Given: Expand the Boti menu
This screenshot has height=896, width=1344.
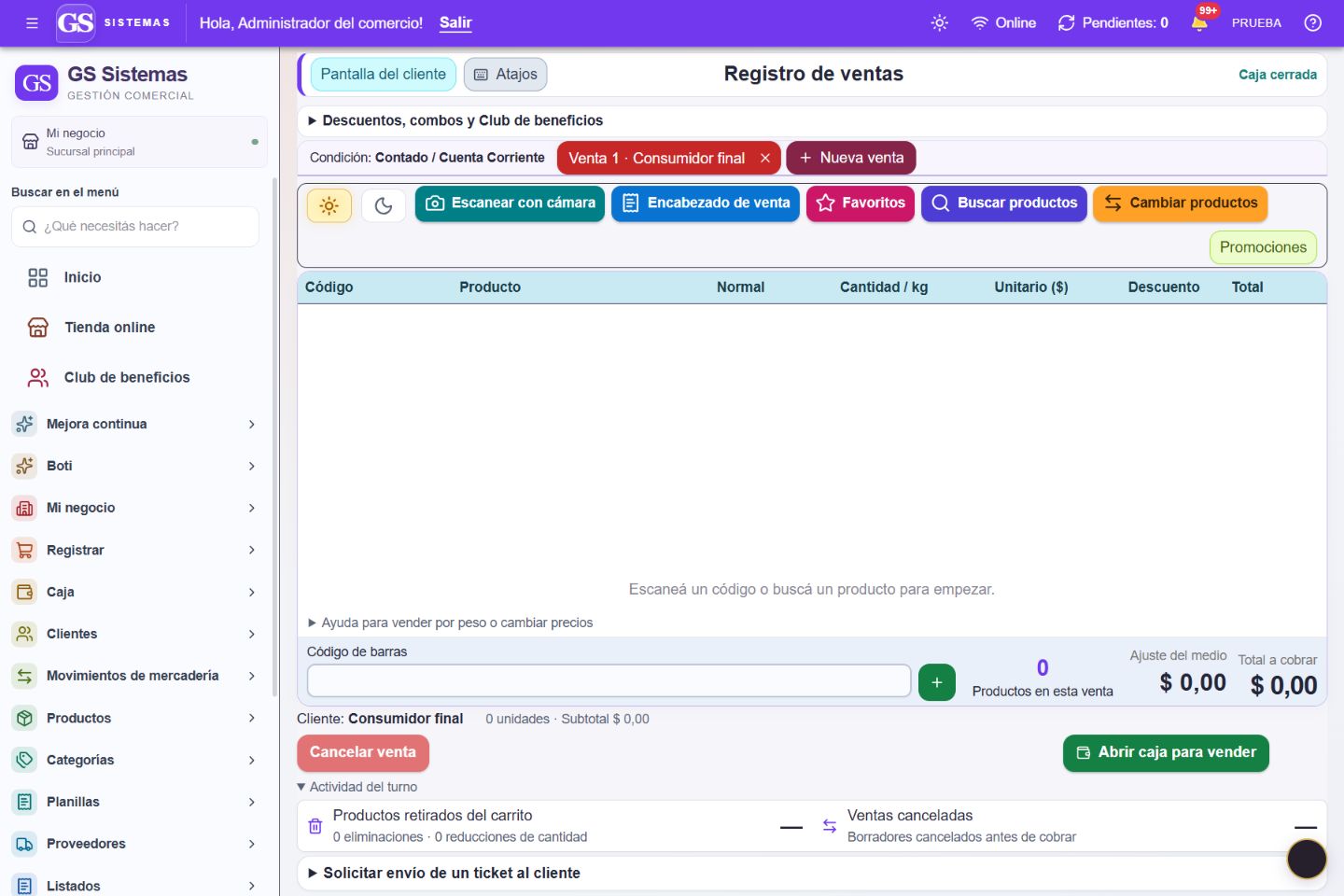Looking at the screenshot, I should point(137,466).
